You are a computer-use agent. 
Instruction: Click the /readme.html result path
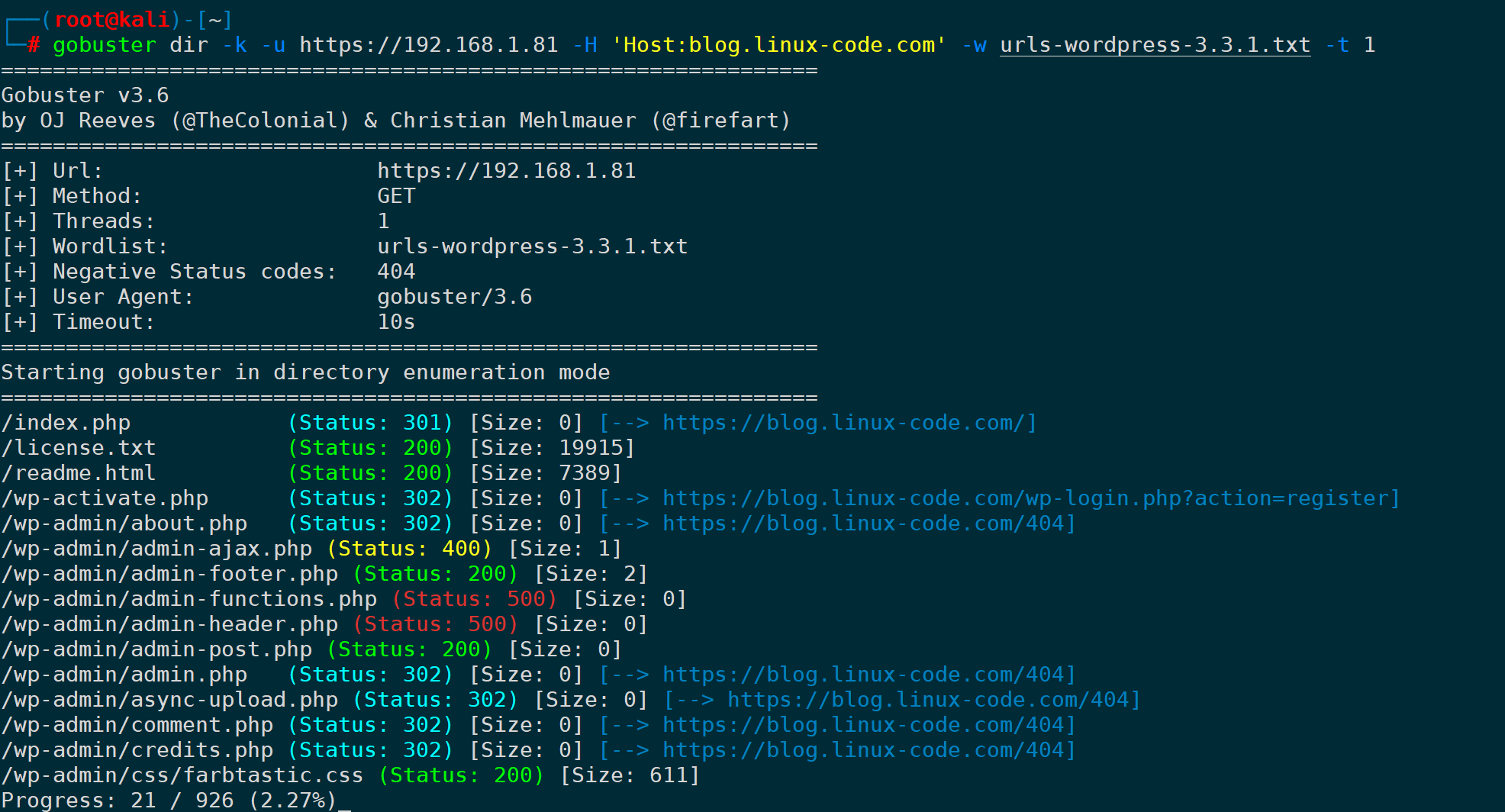click(x=79, y=473)
